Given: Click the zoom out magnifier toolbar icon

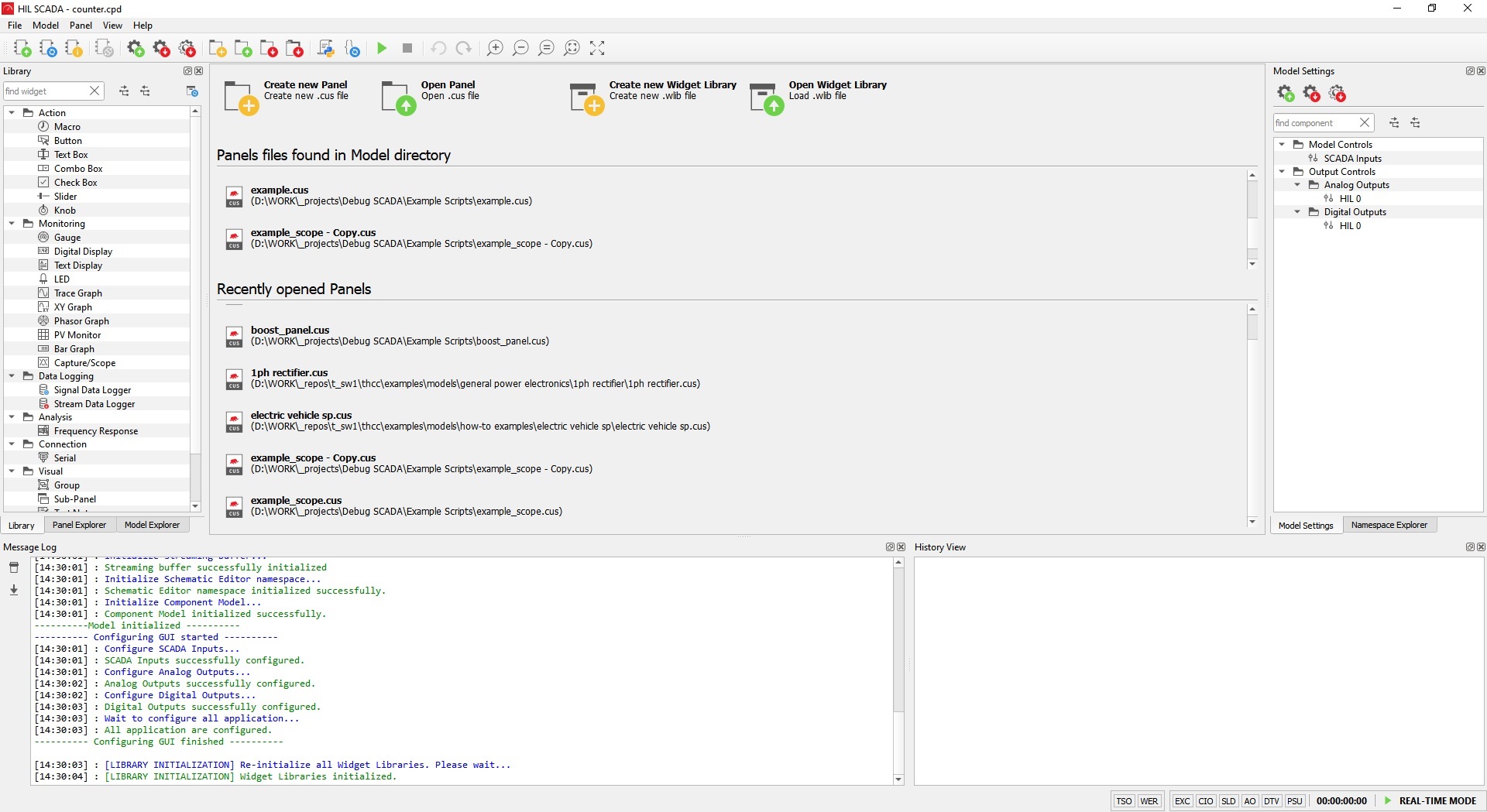Looking at the screenshot, I should click(x=520, y=48).
